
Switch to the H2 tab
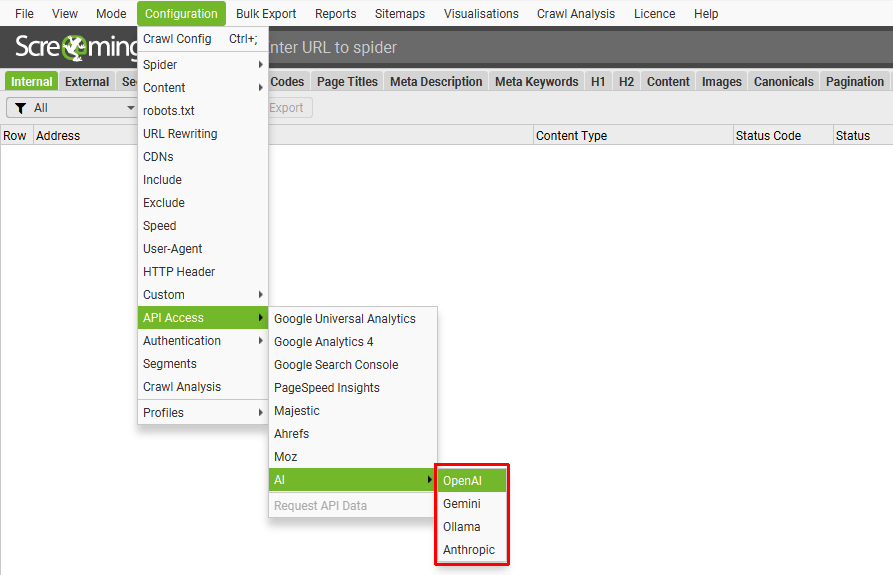pos(626,81)
